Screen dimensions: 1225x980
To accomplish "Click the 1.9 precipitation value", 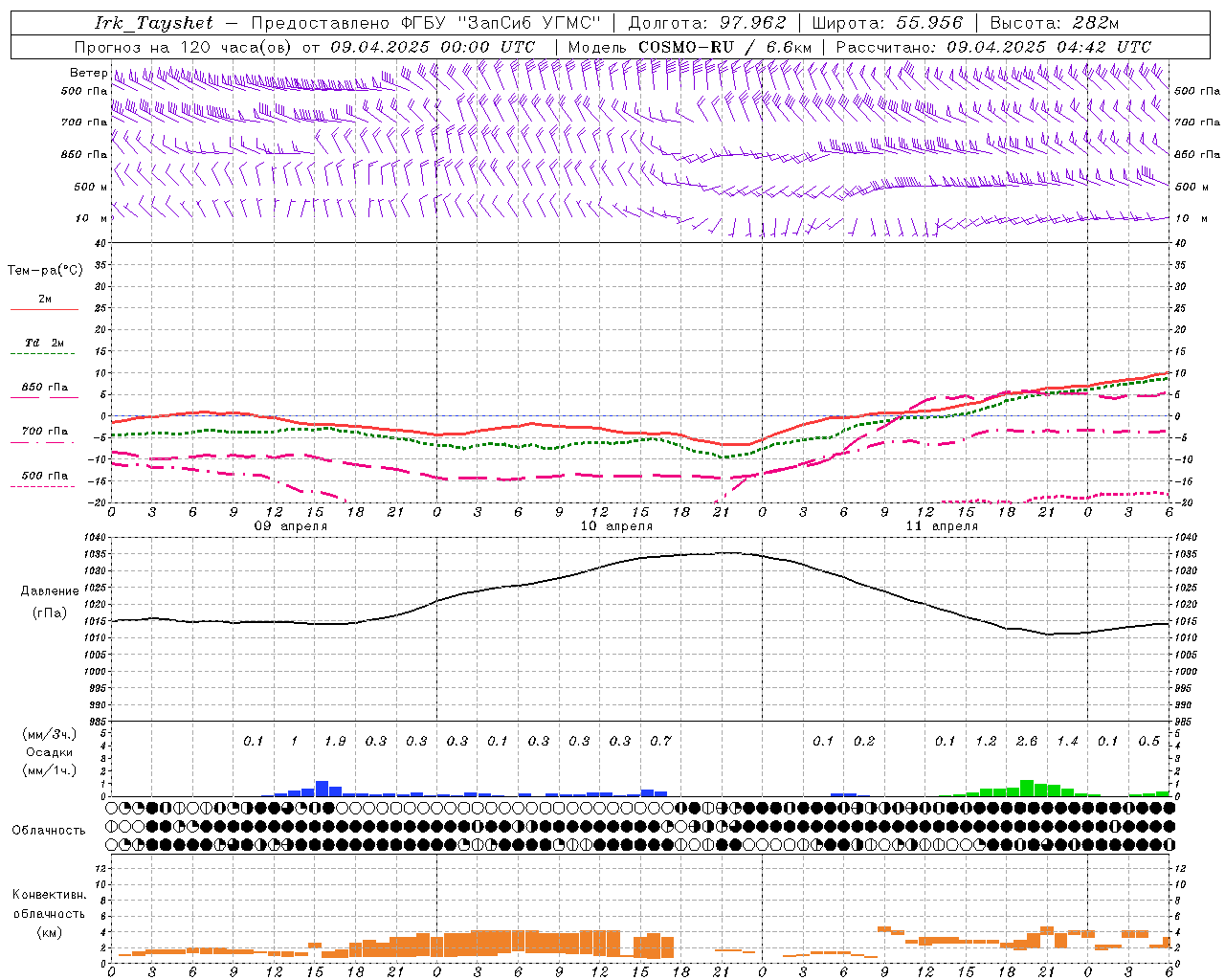I will [335, 741].
